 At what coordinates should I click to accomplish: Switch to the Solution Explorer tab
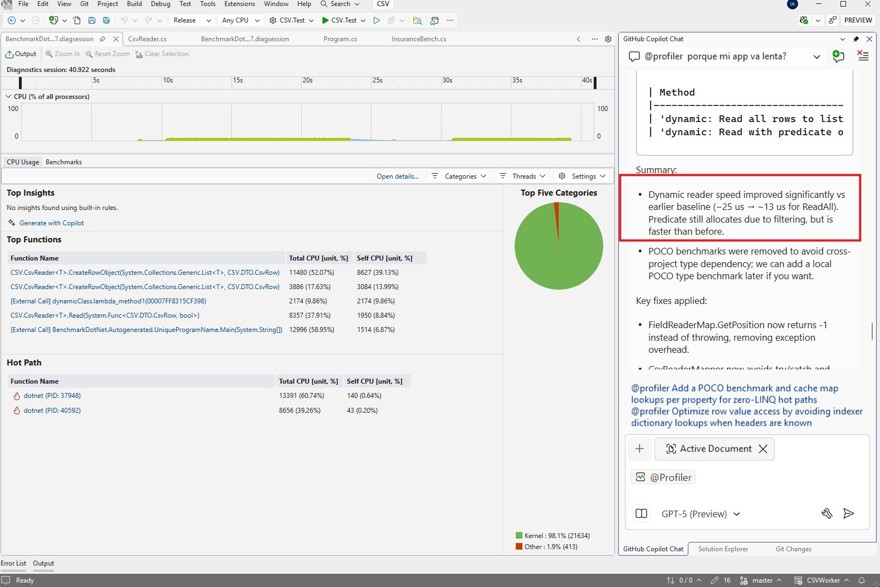tap(722, 549)
